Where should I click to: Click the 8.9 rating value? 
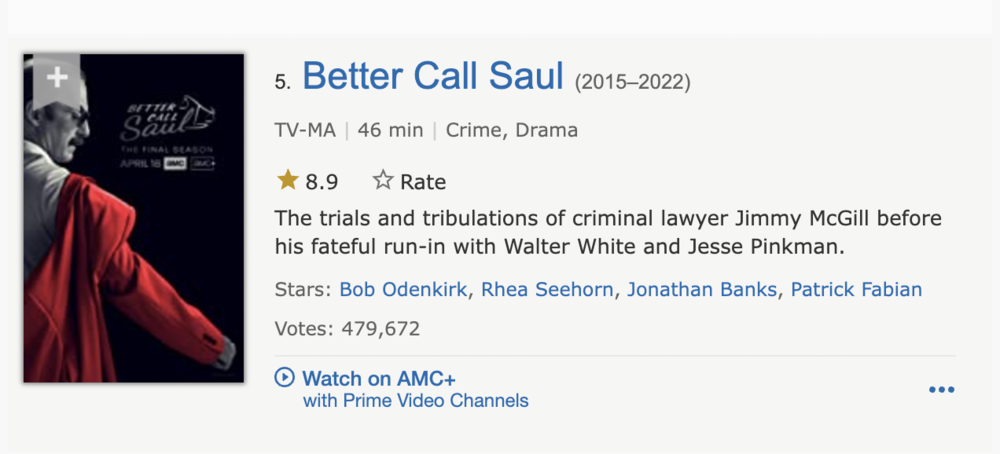[321, 182]
